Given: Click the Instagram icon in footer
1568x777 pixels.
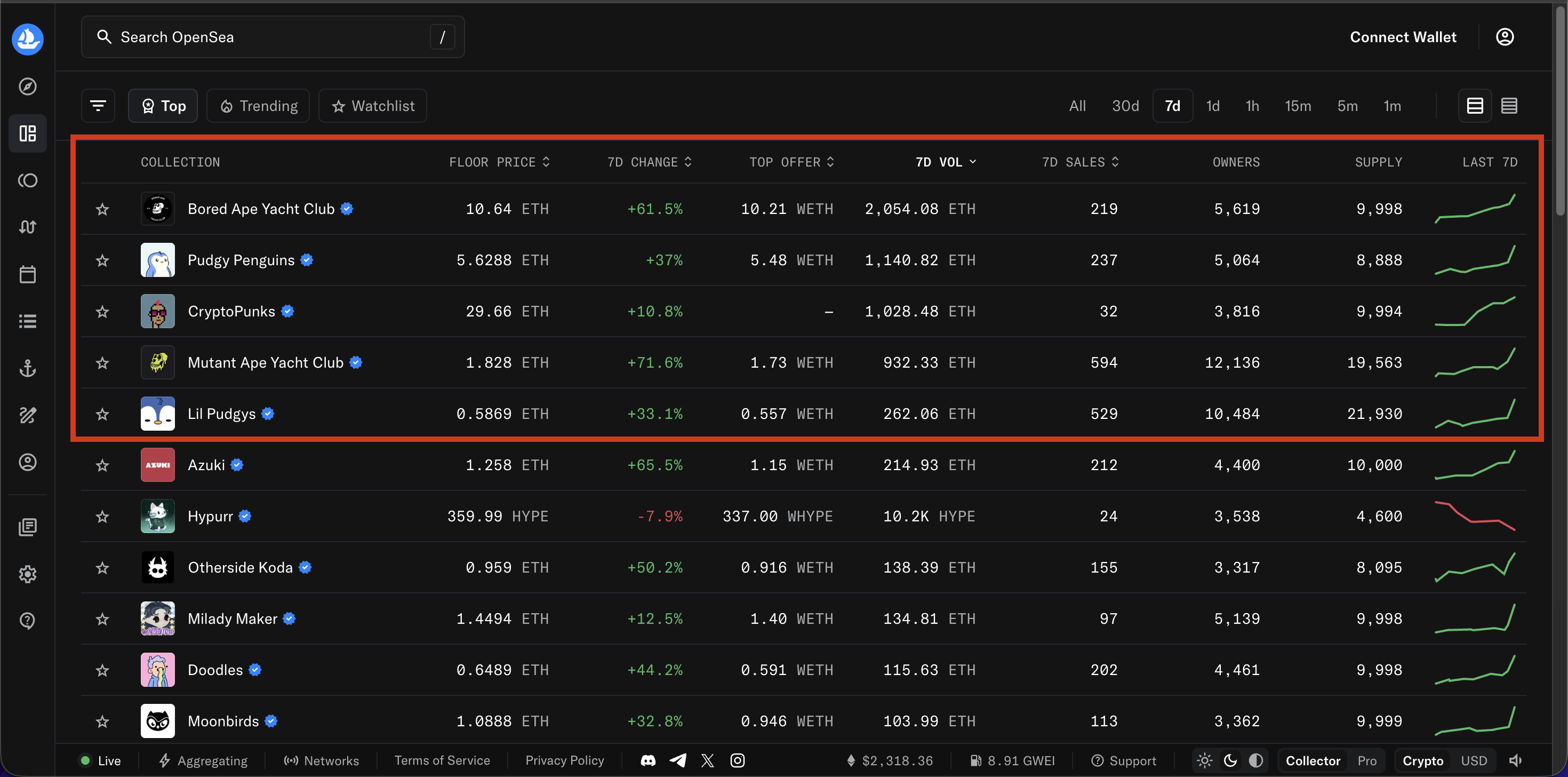Looking at the screenshot, I should pos(737,760).
